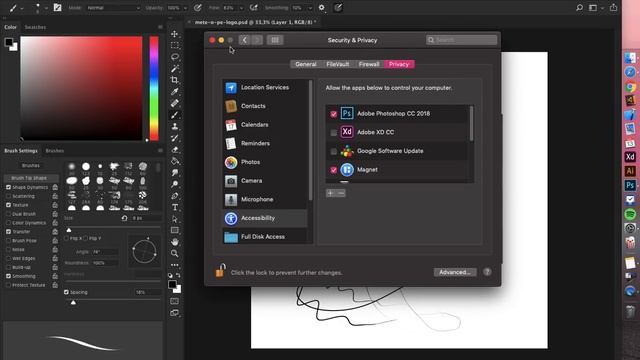The image size is (640, 360).
Task: Enable the Scattering checkbox
Action: coord(8,196)
